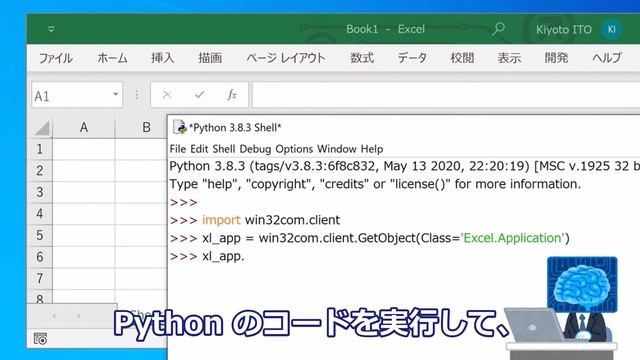This screenshot has height=360, width=640.
Task: Click the formula bar enter checkmark icon
Action: tap(199, 95)
